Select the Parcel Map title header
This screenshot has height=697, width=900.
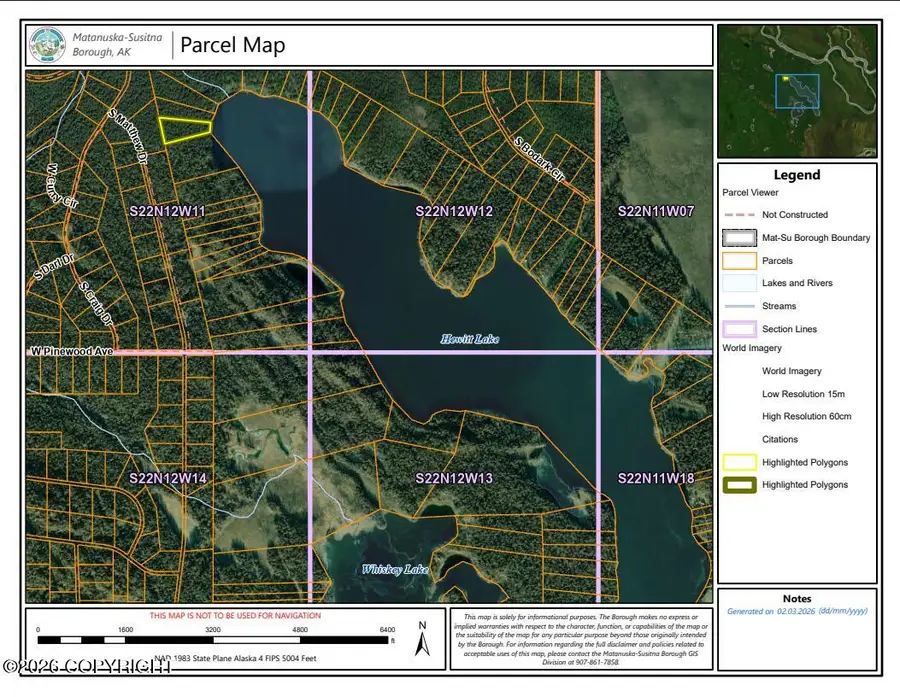[x=232, y=45]
